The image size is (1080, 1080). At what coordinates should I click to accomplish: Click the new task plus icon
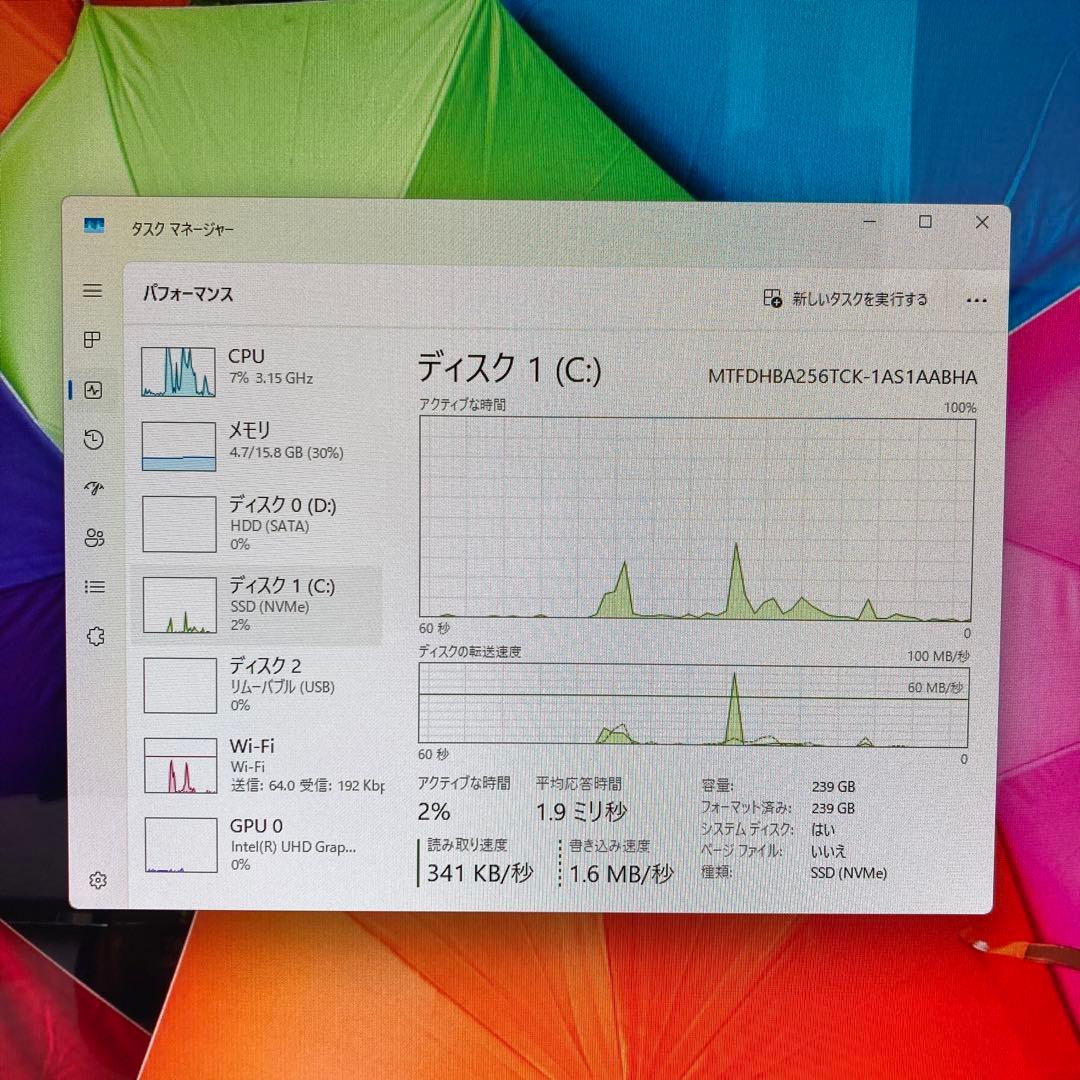pos(772,298)
